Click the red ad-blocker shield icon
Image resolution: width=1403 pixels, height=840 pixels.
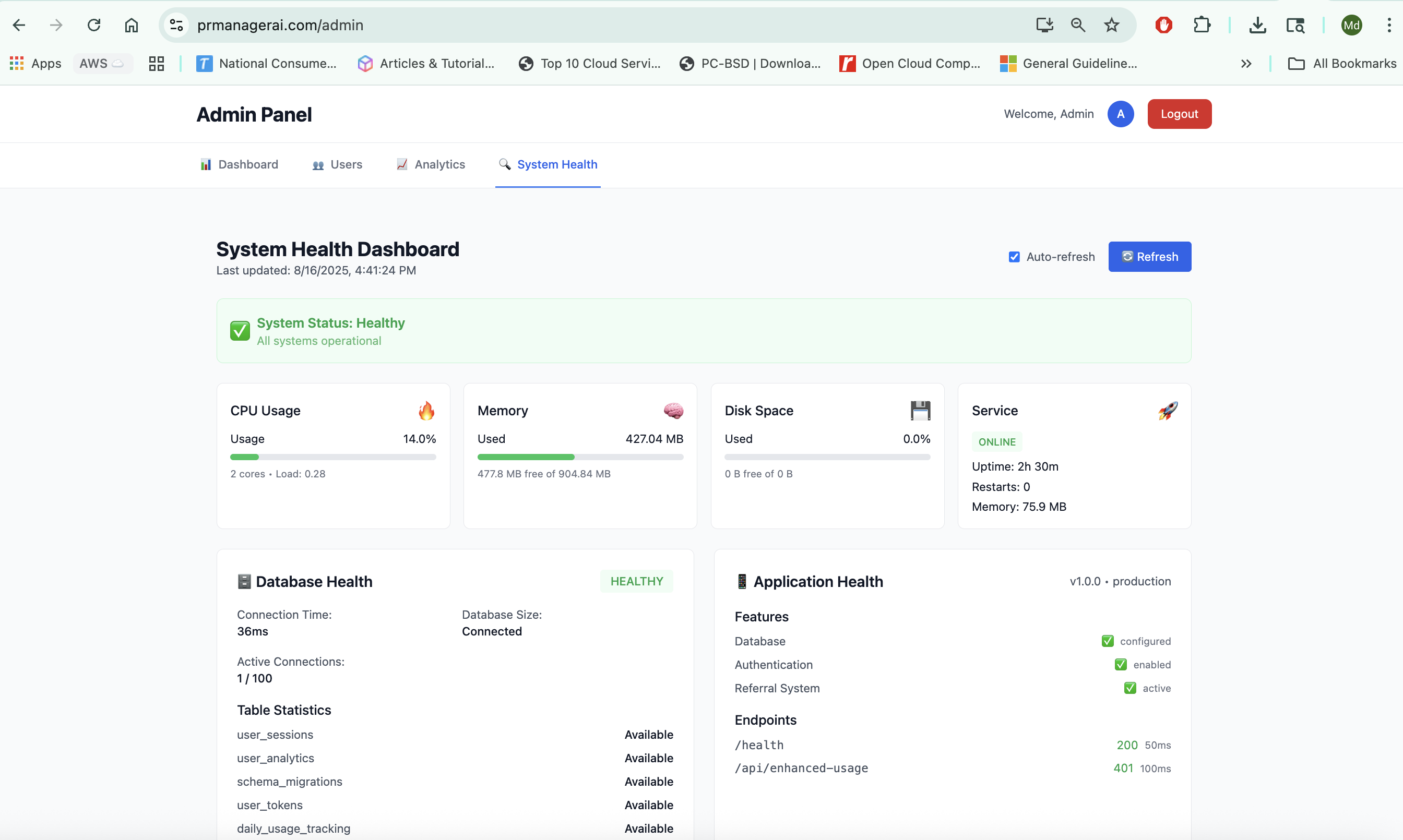(x=1163, y=25)
